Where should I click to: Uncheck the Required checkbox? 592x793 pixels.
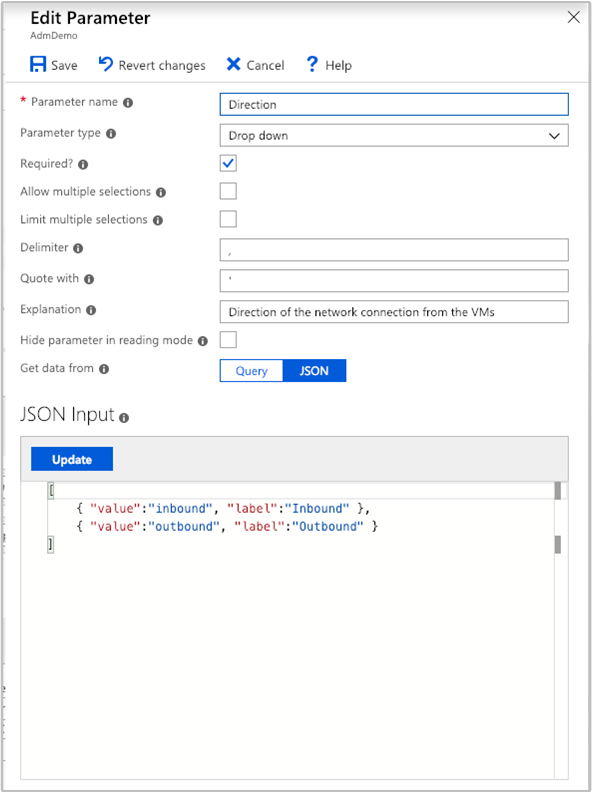click(228, 163)
